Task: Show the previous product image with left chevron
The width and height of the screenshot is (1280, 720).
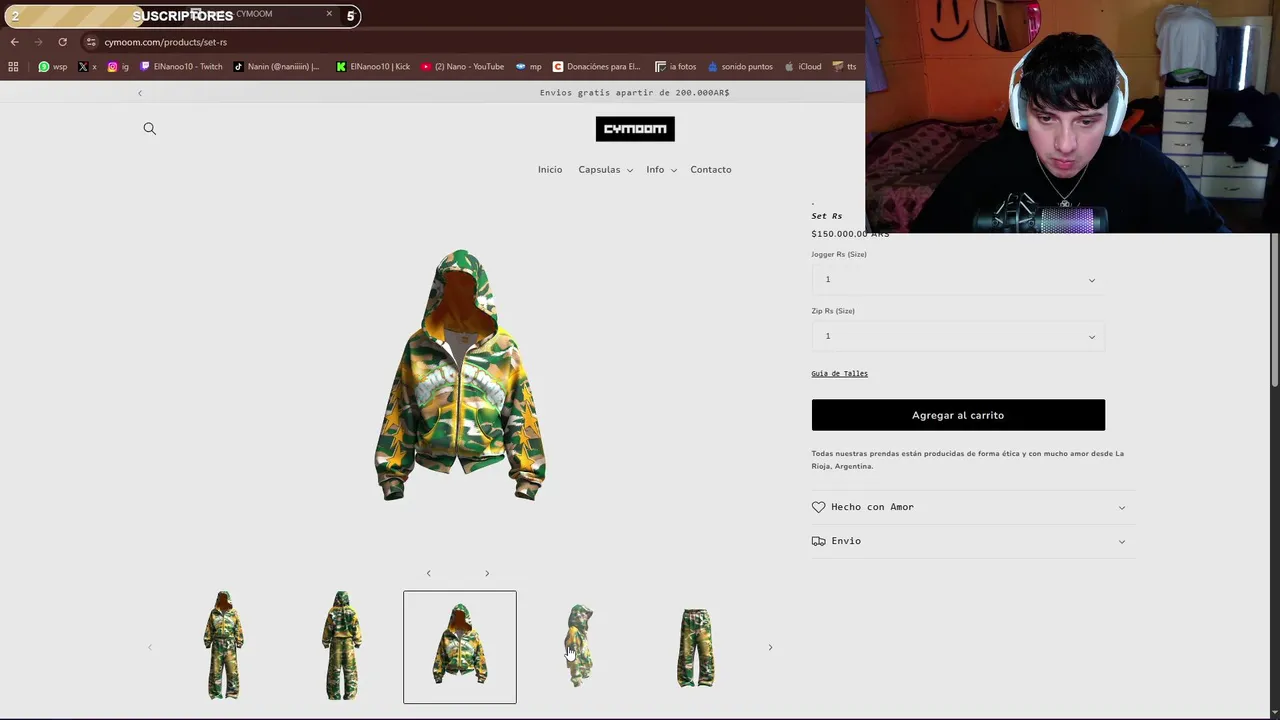Action: click(x=429, y=574)
